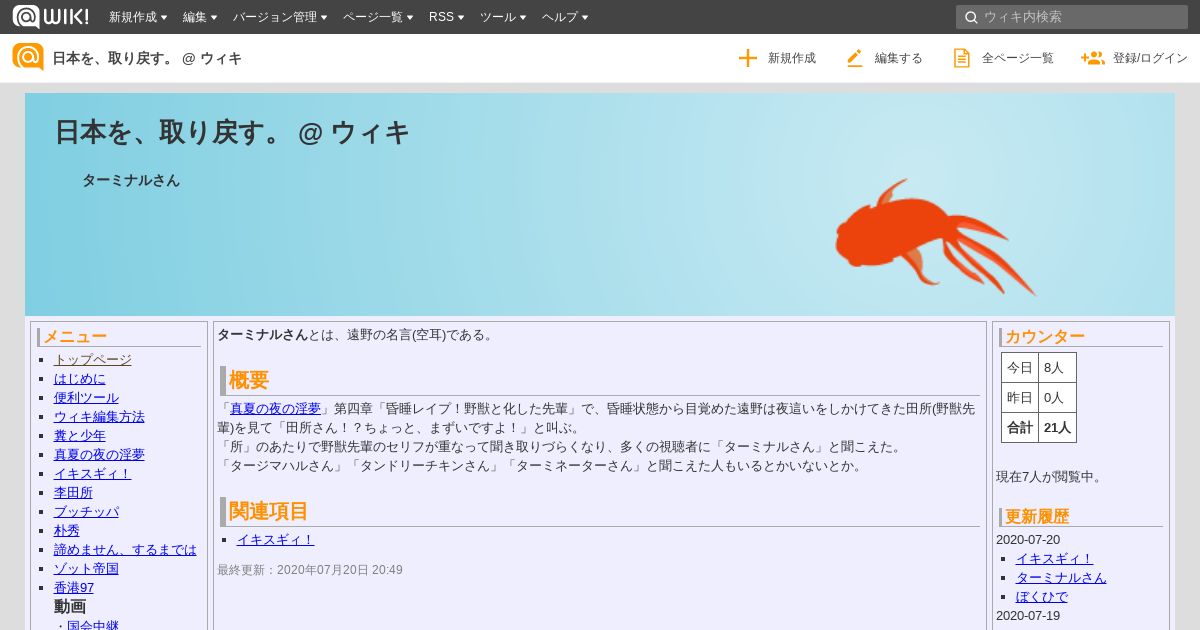Screen dimensions: 1200x630
Task: Click the search magnifier icon
Action: click(x=970, y=17)
